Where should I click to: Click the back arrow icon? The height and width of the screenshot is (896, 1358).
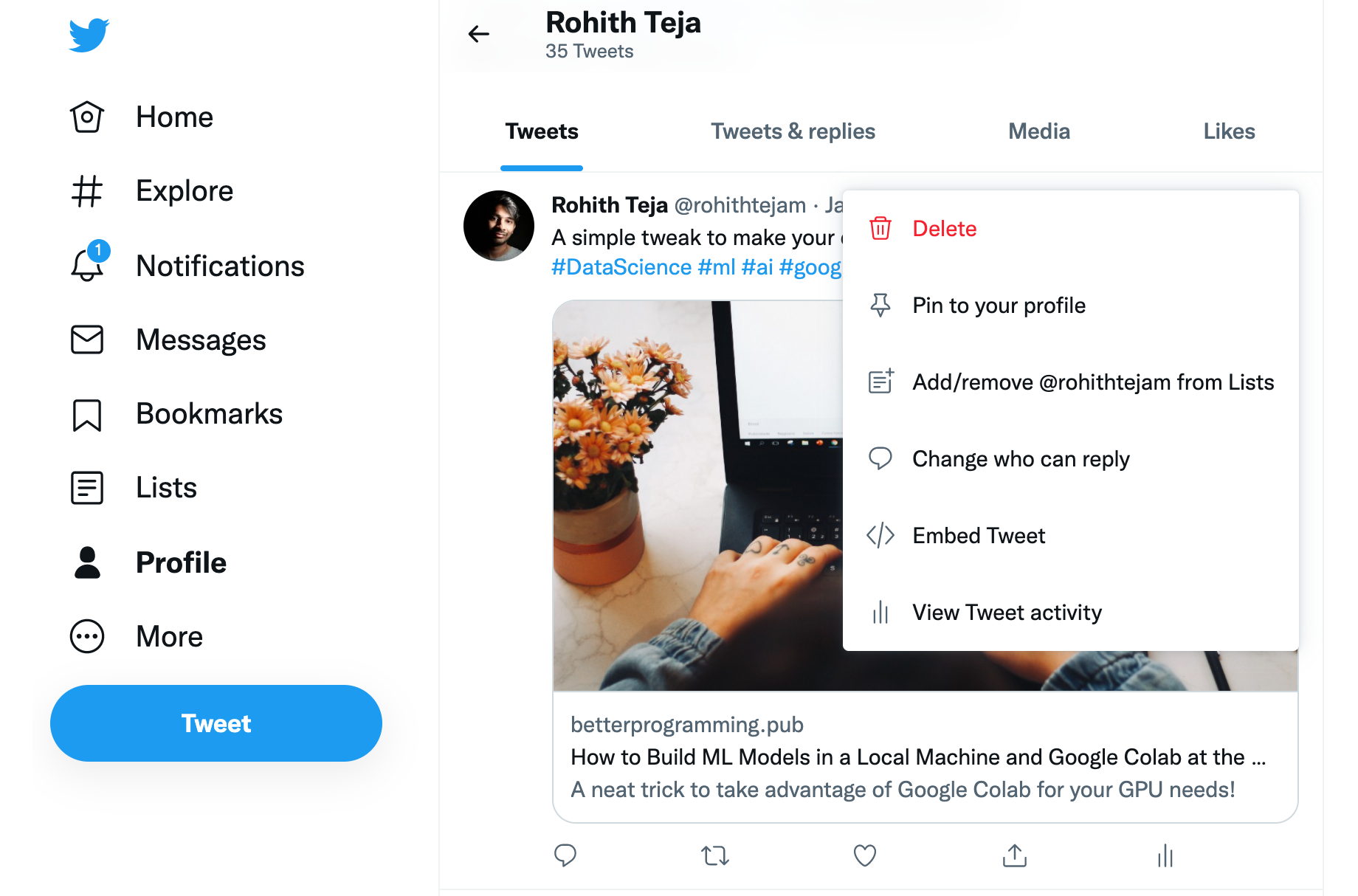click(x=479, y=34)
